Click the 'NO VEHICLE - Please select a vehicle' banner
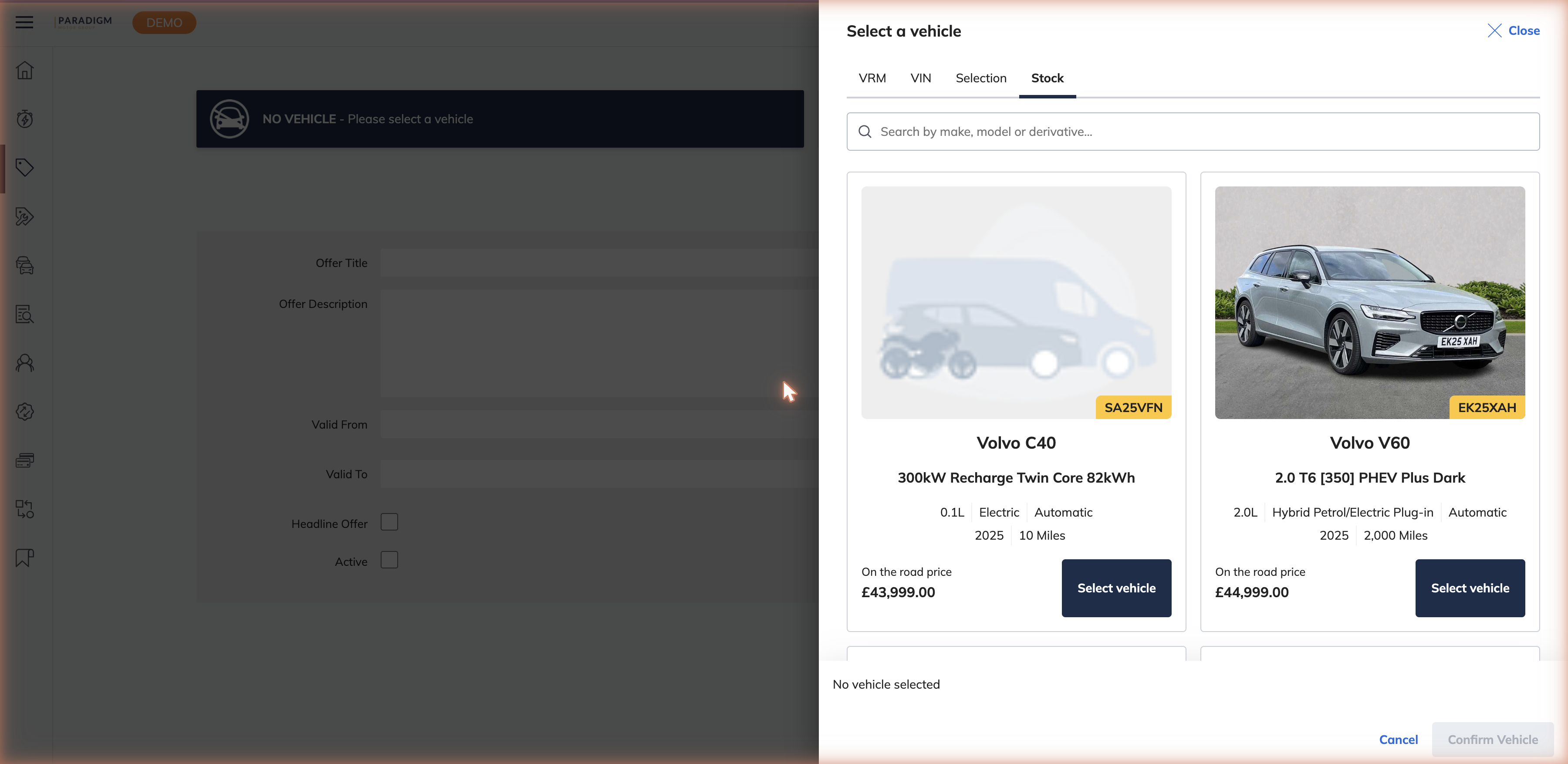This screenshot has height=764, width=1568. point(500,119)
